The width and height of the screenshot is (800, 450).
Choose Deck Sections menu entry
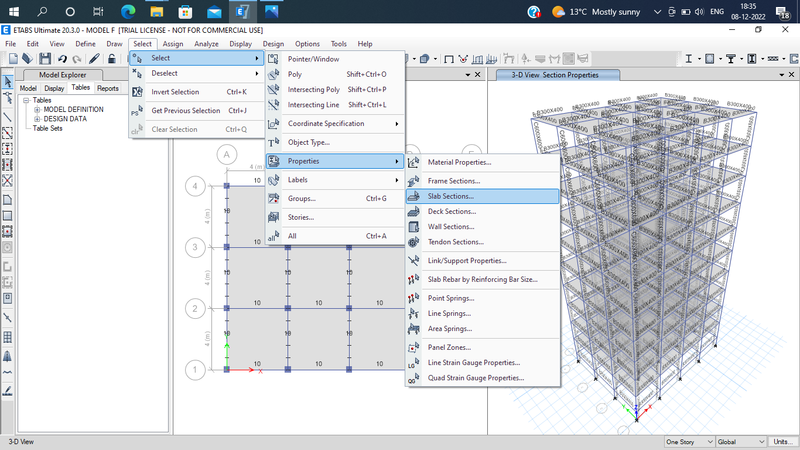point(483,211)
